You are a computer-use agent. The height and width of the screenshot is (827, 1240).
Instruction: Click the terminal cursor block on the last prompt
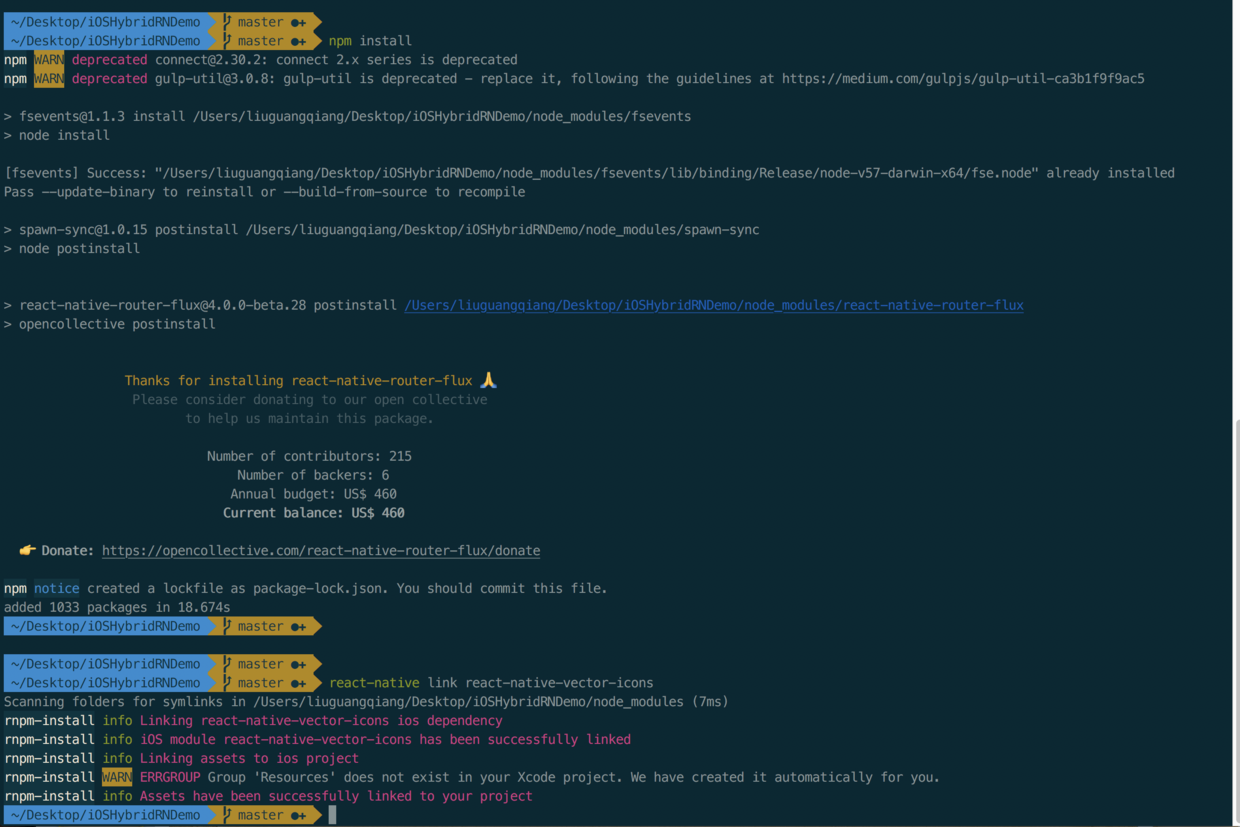point(332,816)
